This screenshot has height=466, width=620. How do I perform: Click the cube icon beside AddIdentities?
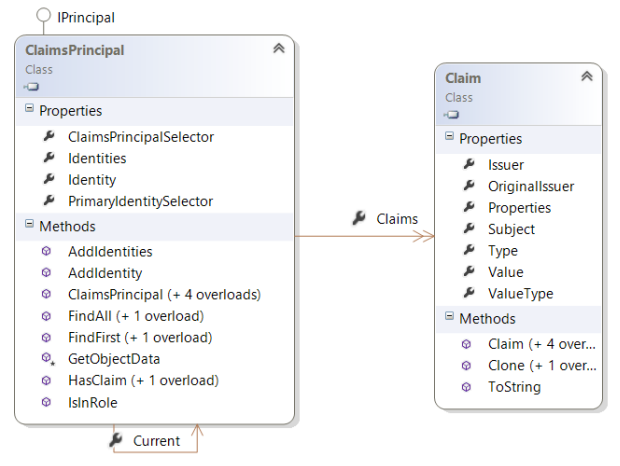(47, 251)
